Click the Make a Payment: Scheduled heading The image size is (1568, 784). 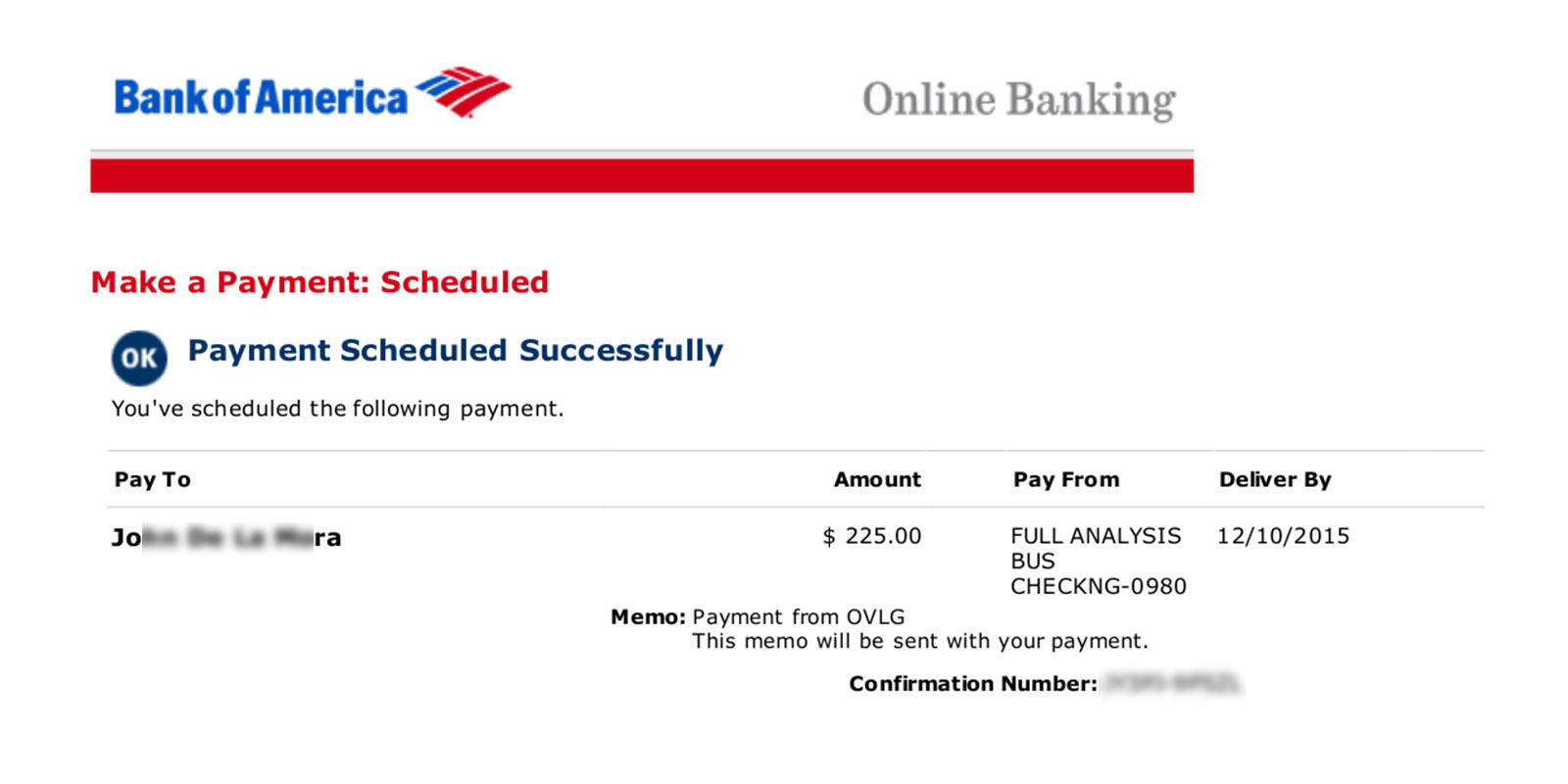click(319, 282)
